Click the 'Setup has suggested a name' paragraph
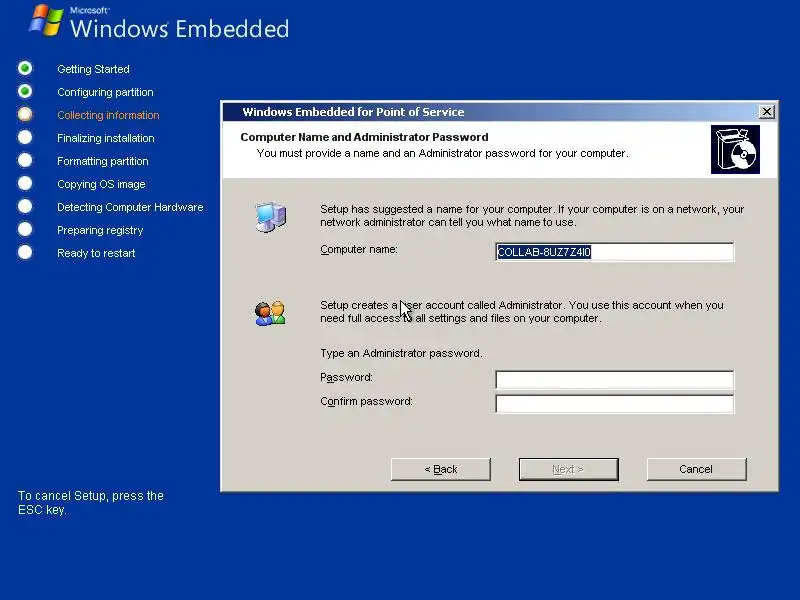 (532, 216)
